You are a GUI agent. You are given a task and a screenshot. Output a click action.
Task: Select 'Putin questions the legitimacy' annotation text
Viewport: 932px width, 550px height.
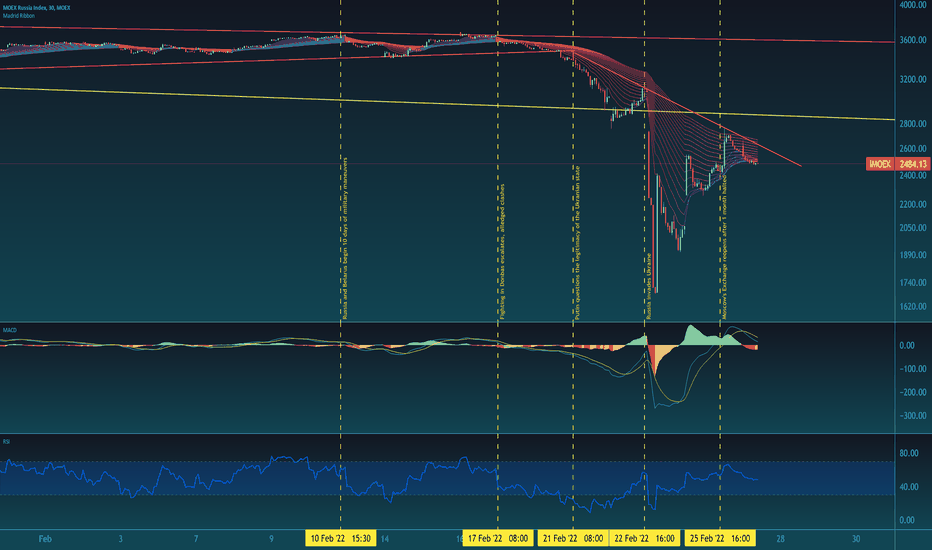point(577,243)
